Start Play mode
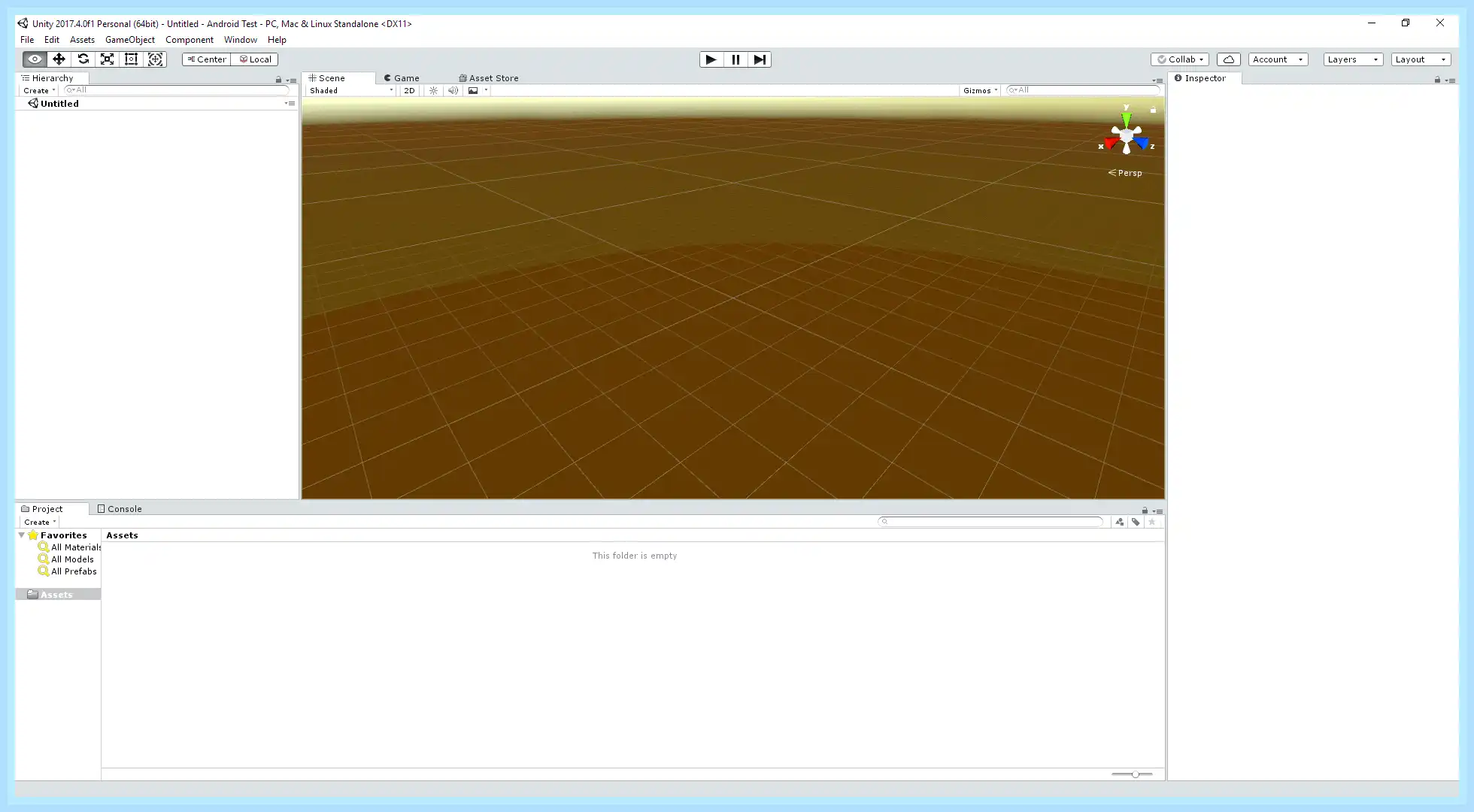This screenshot has width=1474, height=812. [x=711, y=59]
